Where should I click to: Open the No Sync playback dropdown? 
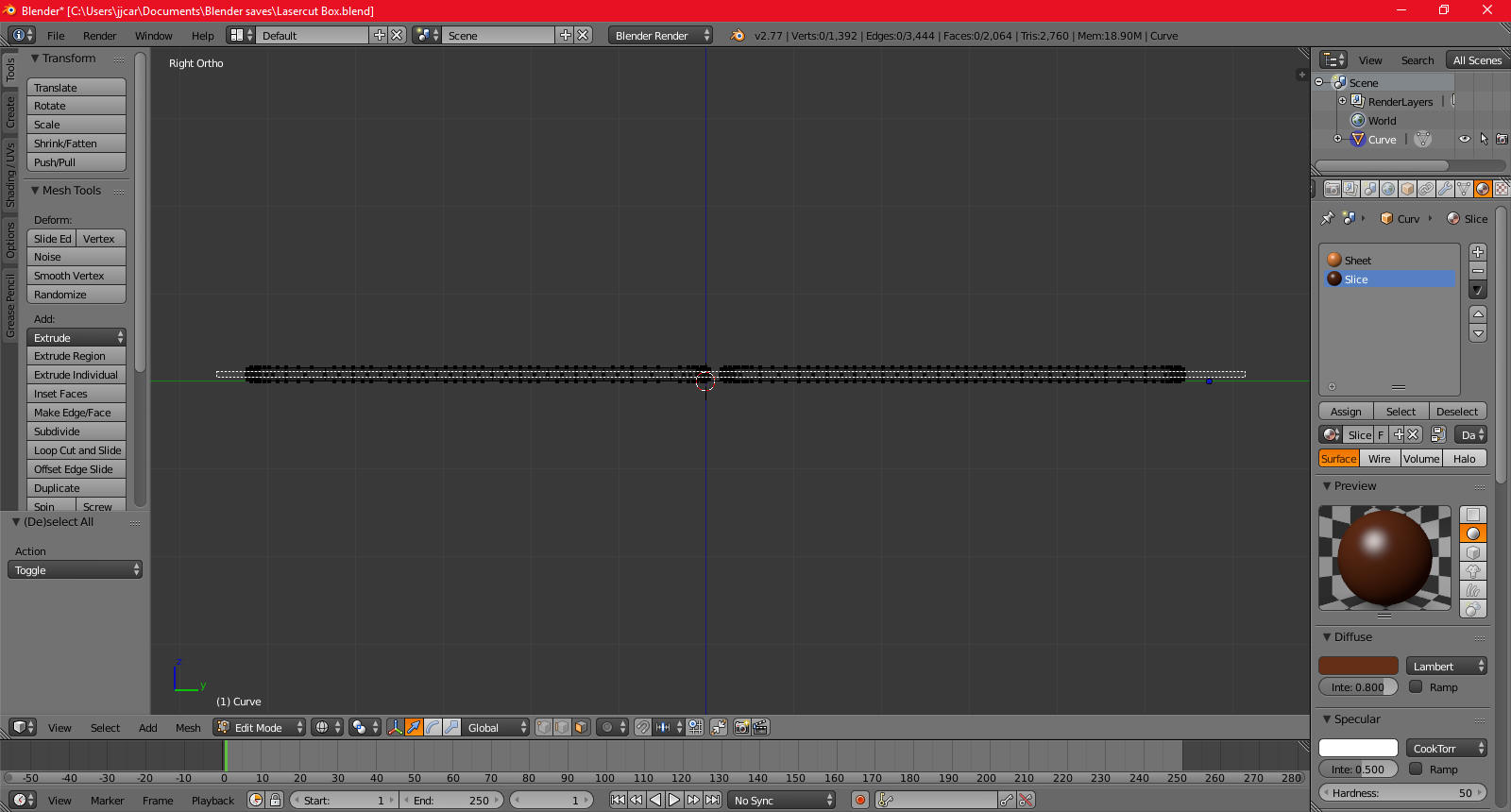[x=782, y=800]
